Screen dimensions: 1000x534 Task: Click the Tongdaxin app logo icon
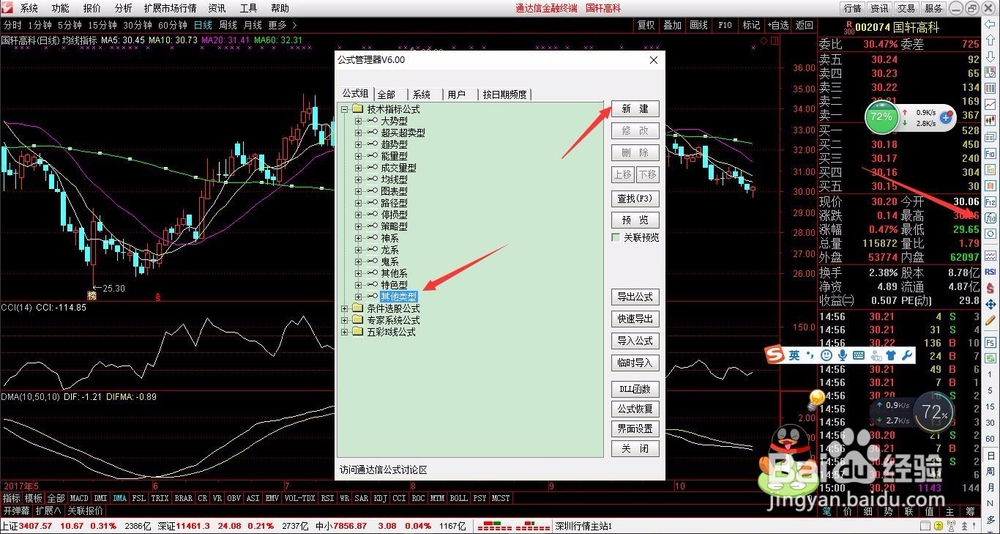point(7,8)
